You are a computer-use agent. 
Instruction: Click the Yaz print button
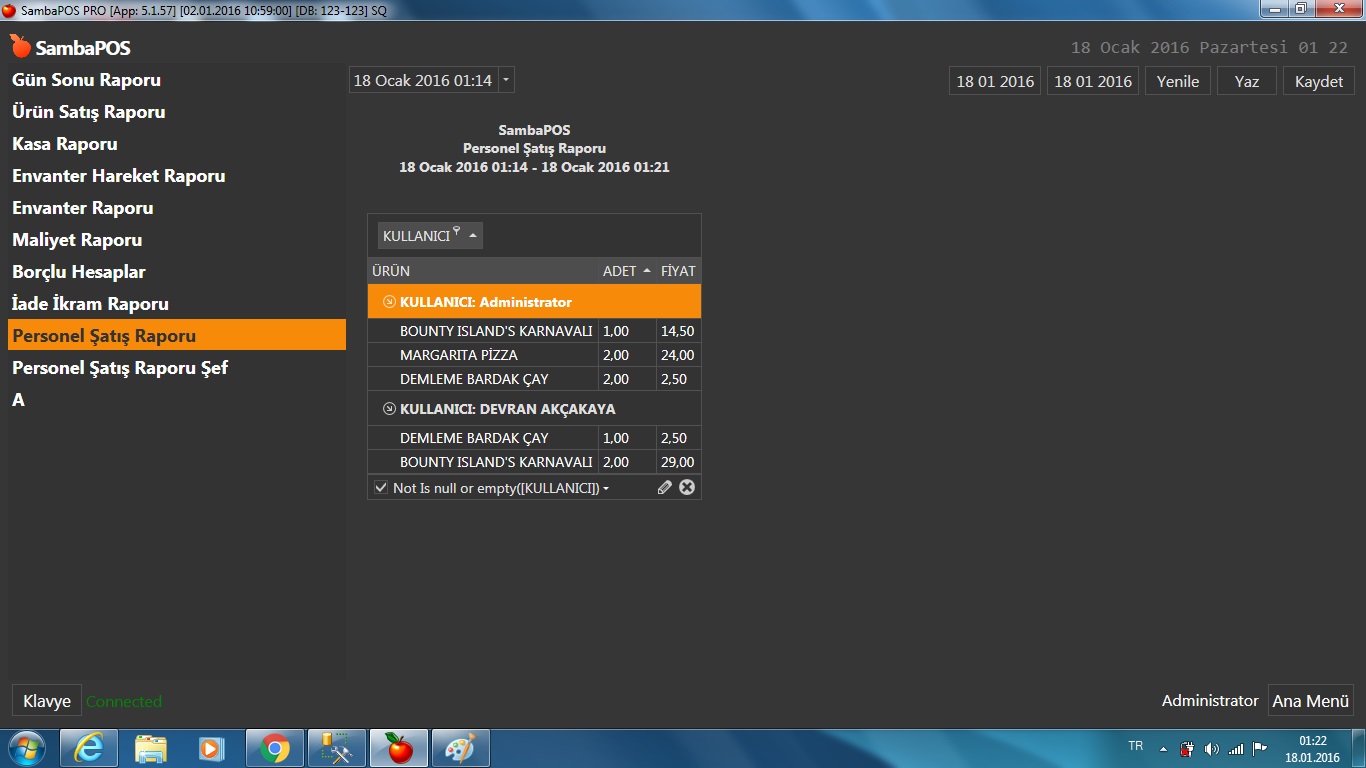coord(1246,81)
